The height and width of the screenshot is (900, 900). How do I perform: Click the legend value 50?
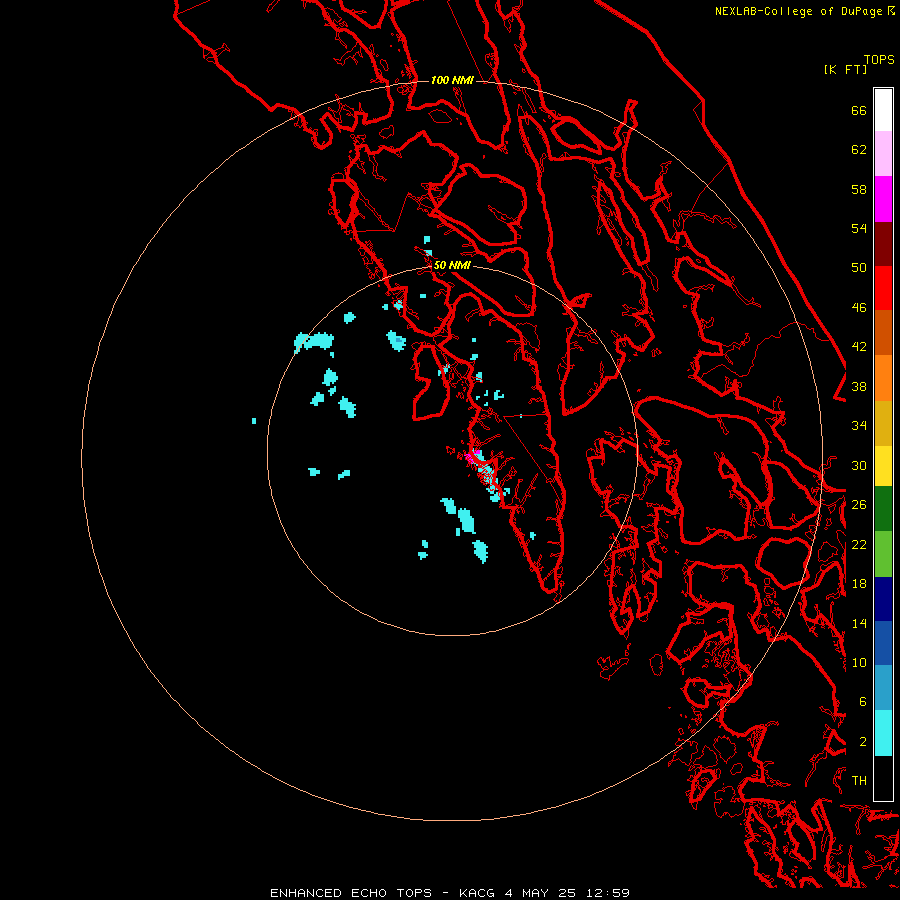(859, 268)
